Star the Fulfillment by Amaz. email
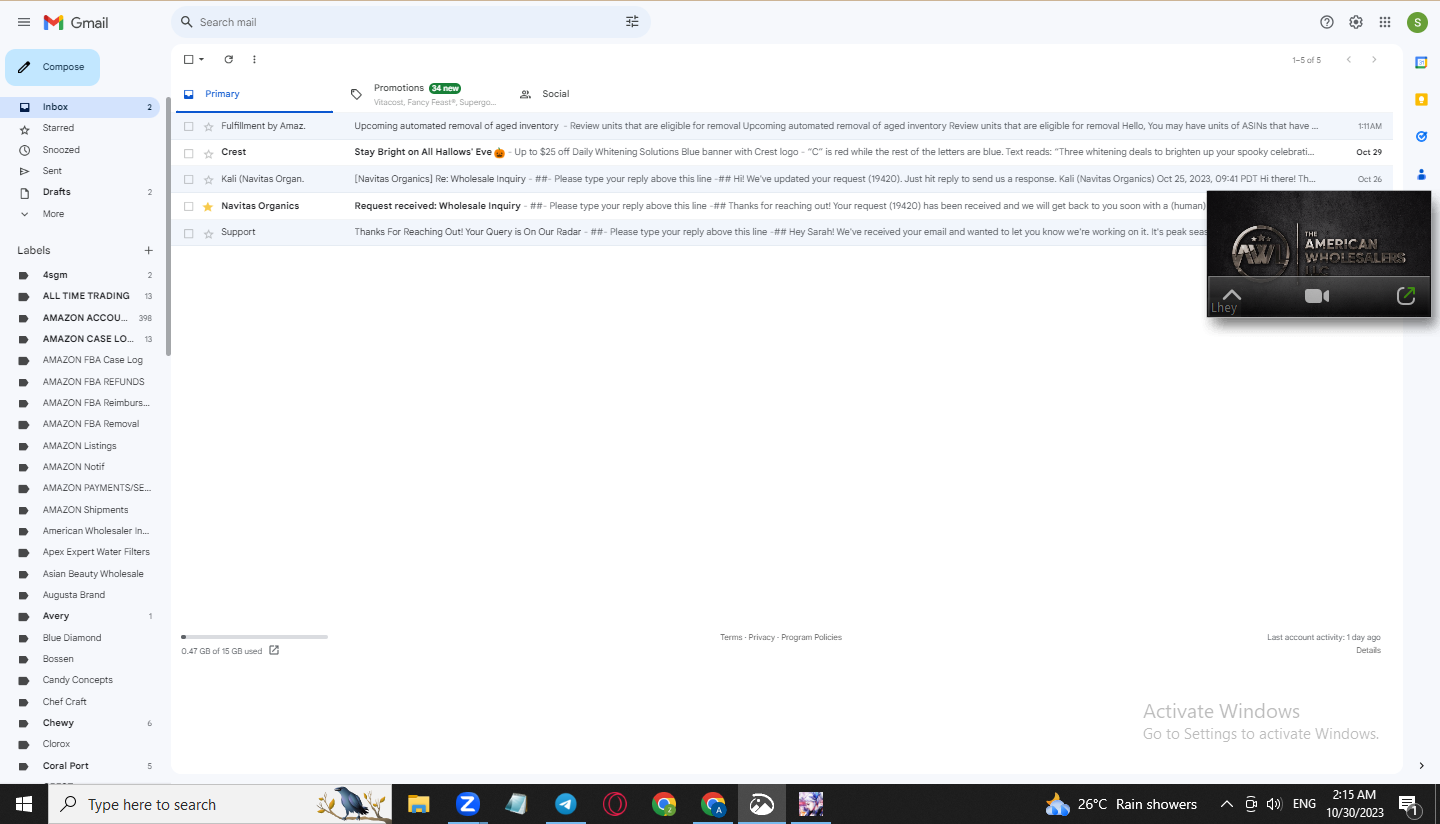The height and width of the screenshot is (824, 1440). click(208, 127)
